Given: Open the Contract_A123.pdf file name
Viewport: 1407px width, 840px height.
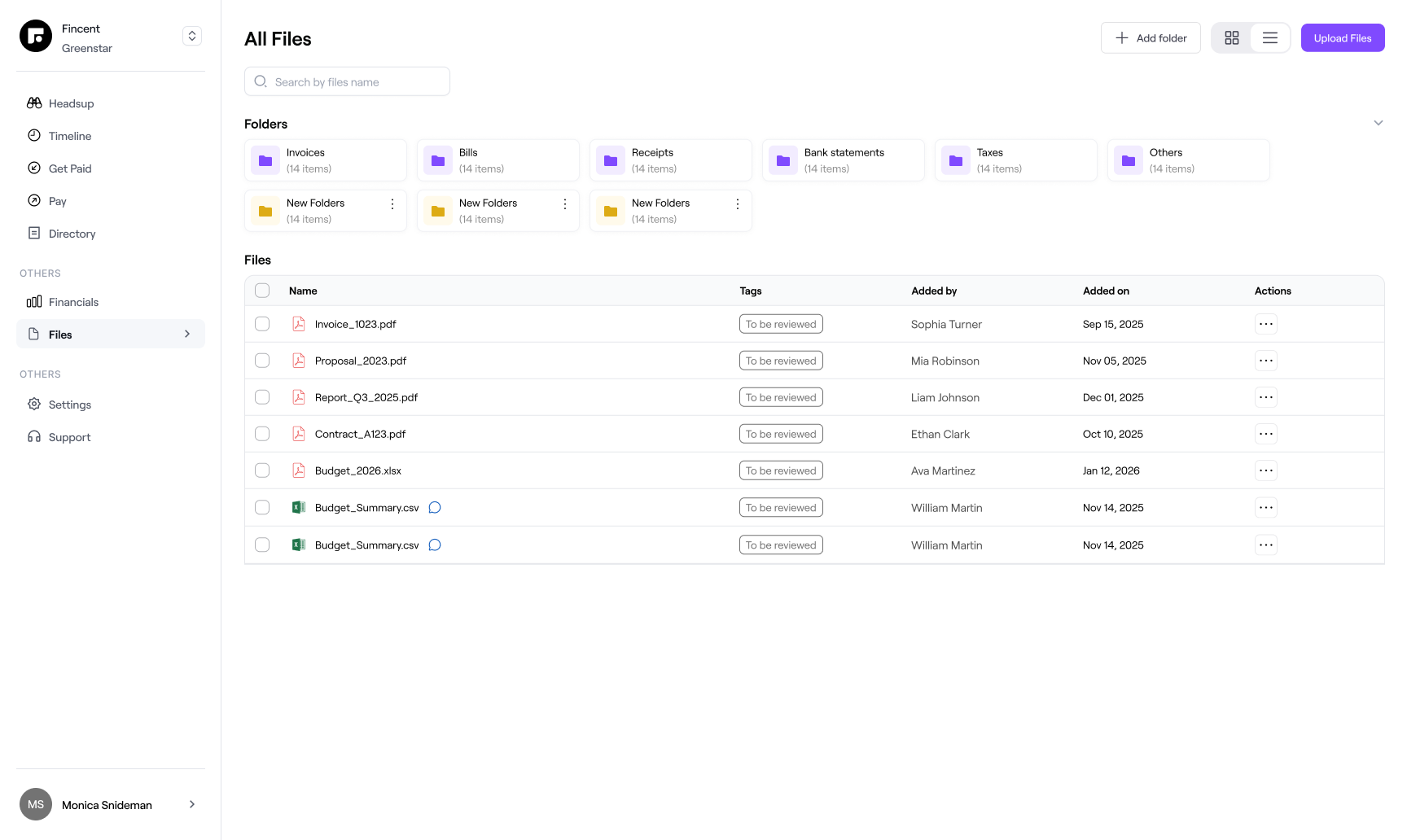Looking at the screenshot, I should coord(360,434).
